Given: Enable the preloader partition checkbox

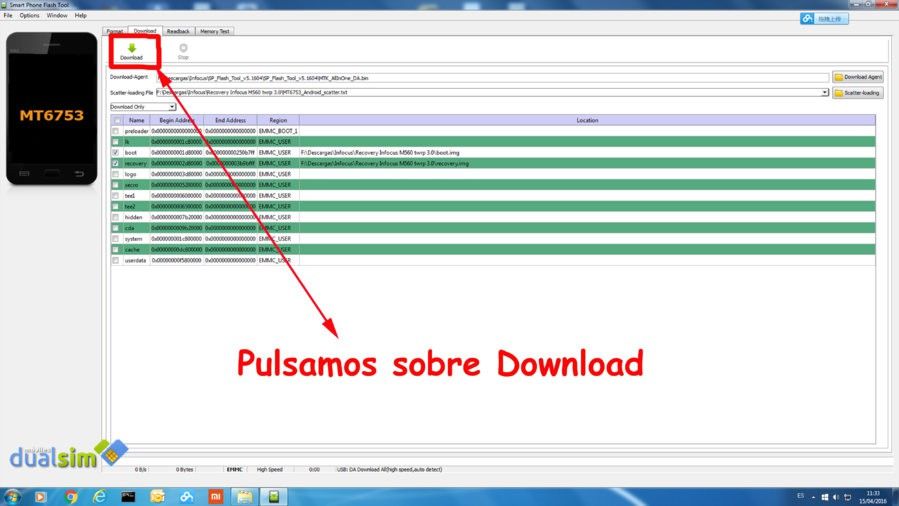Looking at the screenshot, I should 116,131.
